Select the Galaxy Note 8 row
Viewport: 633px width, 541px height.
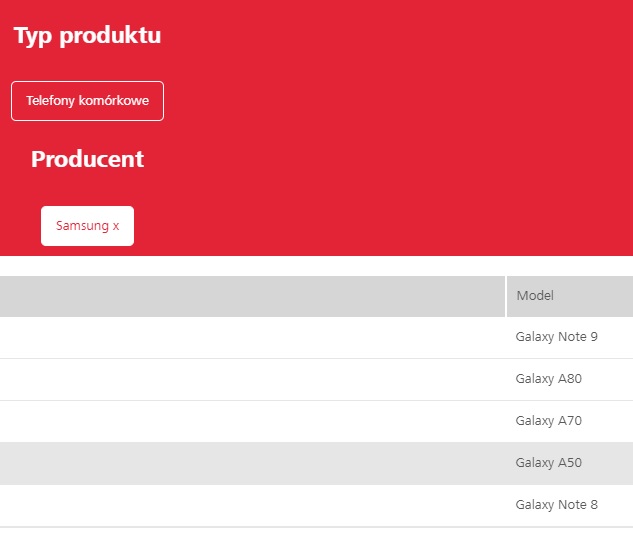[x=316, y=505]
